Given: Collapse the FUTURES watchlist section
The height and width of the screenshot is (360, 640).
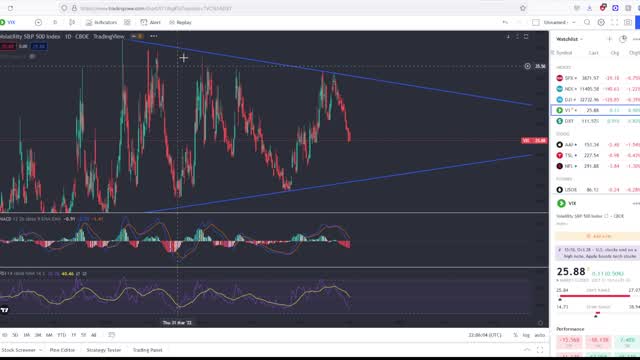Looking at the screenshot, I should coord(564,179).
